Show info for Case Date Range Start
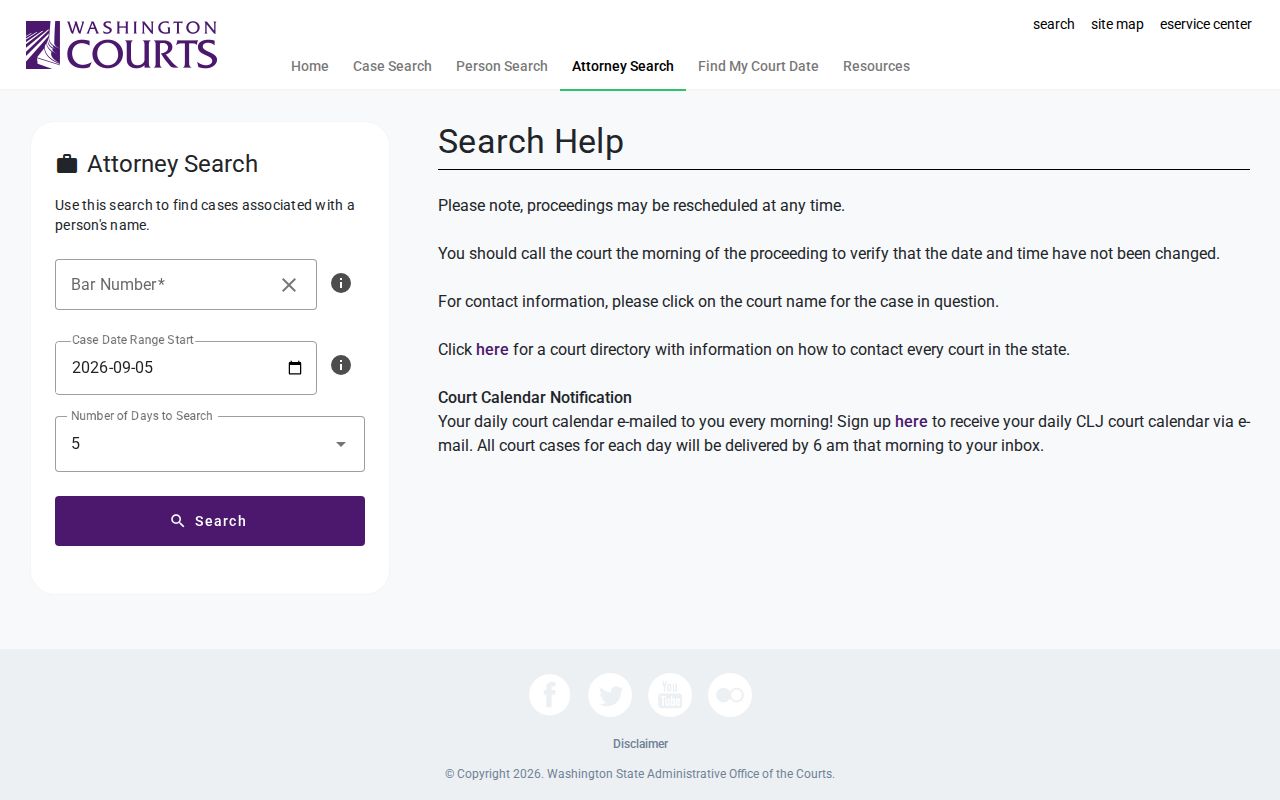Image resolution: width=1280 pixels, height=800 pixels. pos(341,365)
